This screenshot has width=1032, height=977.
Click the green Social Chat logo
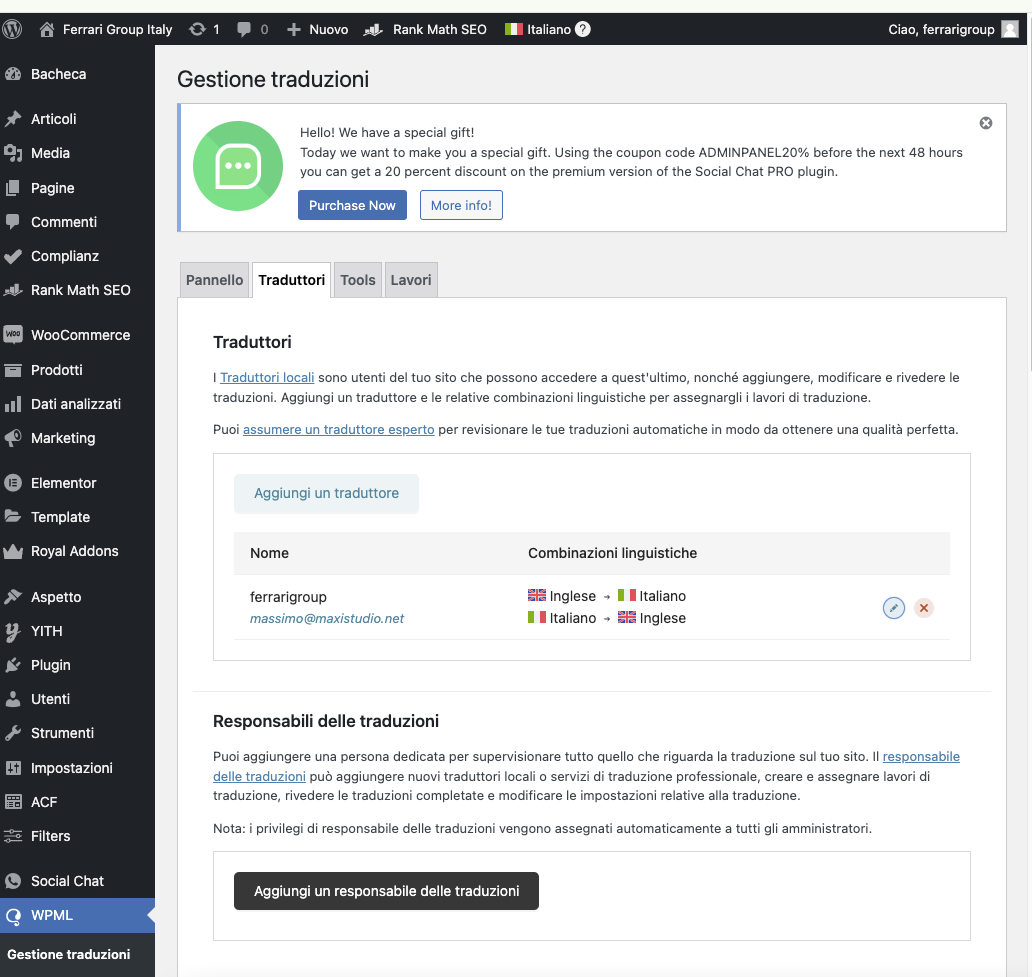pos(238,166)
